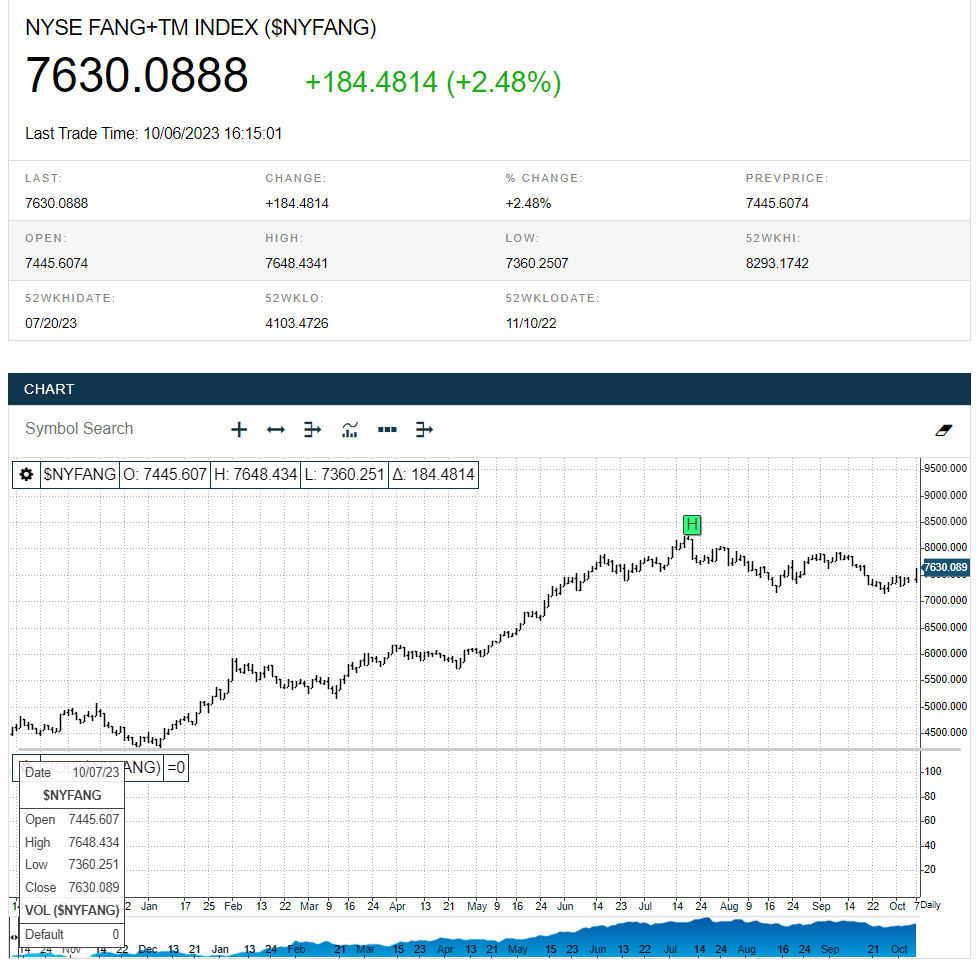The height and width of the screenshot is (972, 980).
Task: Click the L: 7360.251 low value box
Action: (x=344, y=474)
